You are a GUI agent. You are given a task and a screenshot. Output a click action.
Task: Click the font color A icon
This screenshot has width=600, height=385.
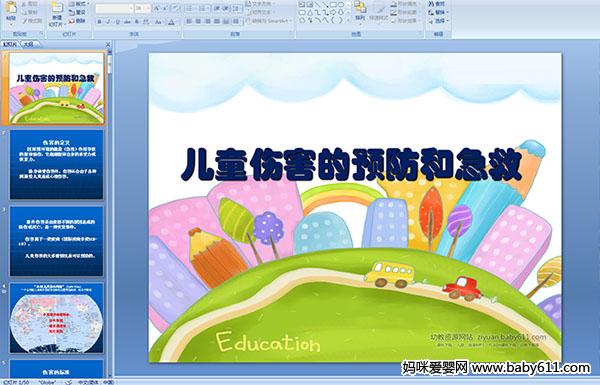[x=171, y=22]
